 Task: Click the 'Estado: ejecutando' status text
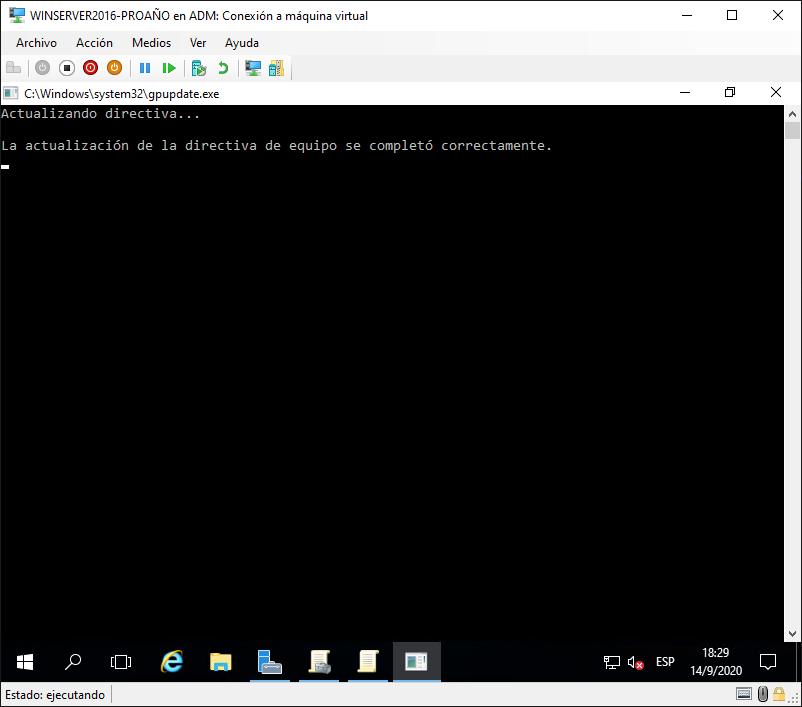[x=55, y=695]
